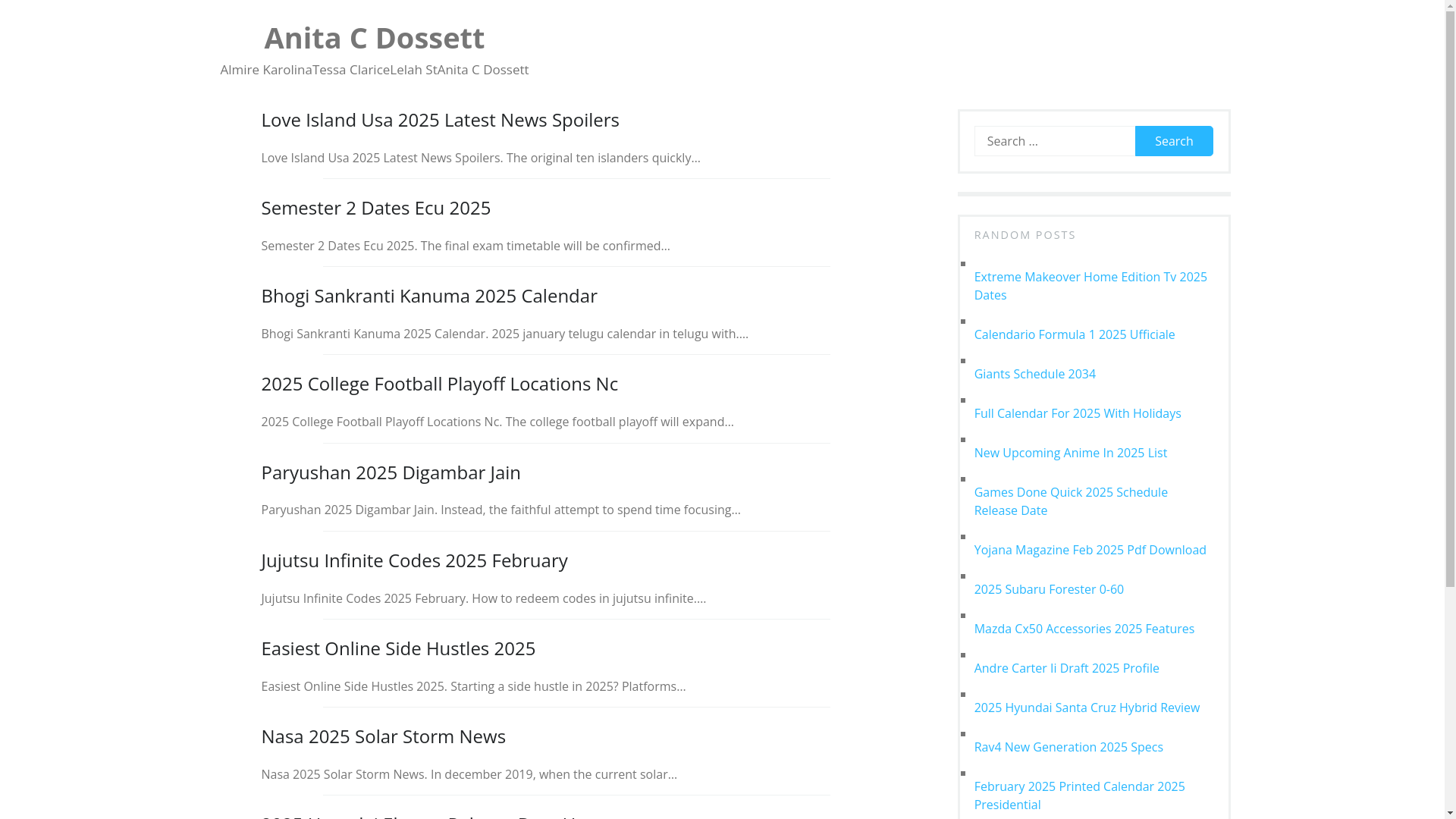Open Anita C Dossett menu item
The height and width of the screenshot is (819, 1456).
483,70
